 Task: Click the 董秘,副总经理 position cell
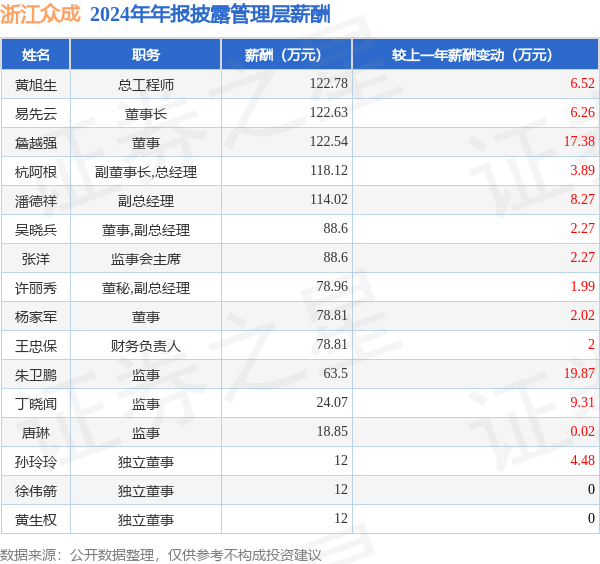point(146,288)
